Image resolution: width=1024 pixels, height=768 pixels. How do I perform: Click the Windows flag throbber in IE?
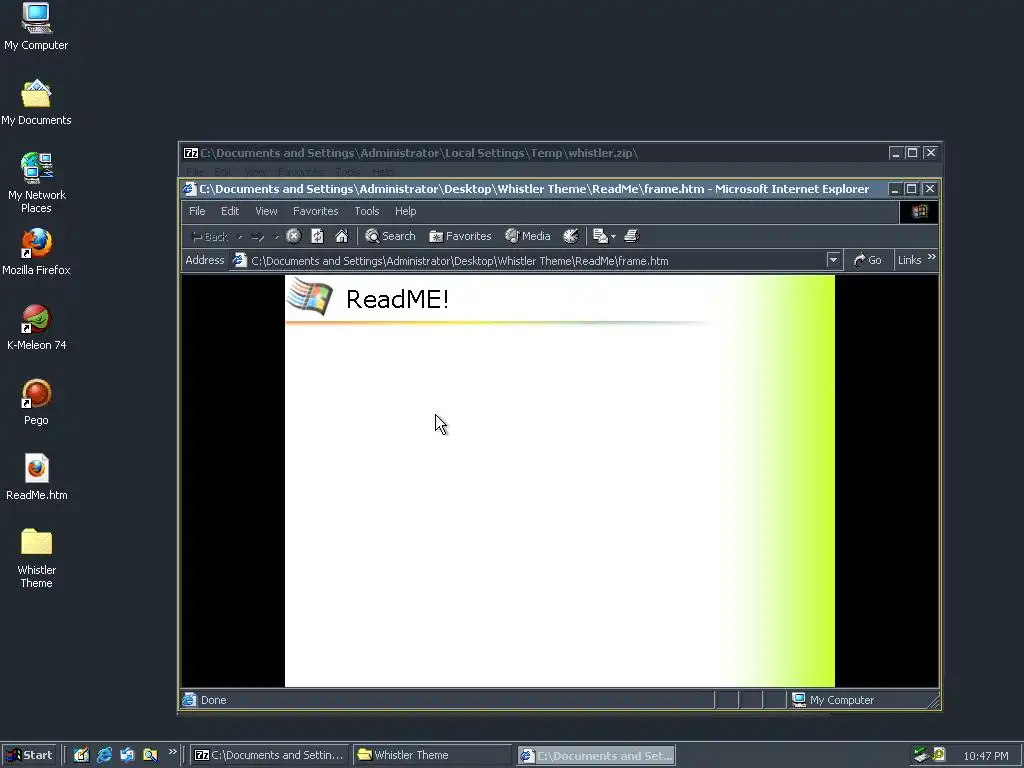(920, 212)
